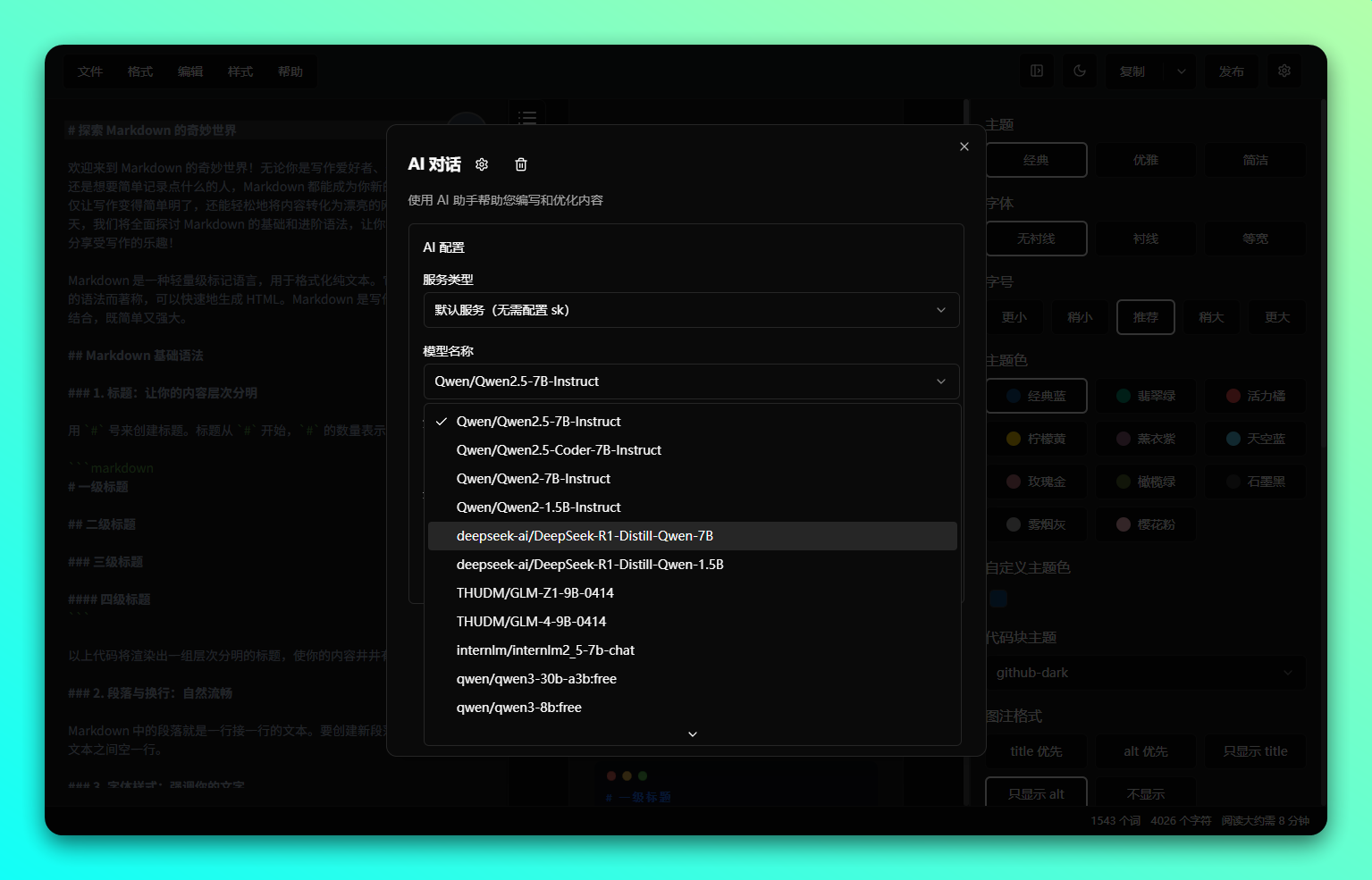Select deepseek-ai/DeepSeek-R1-Distill-Qwen-1.5B
This screenshot has height=880, width=1372.
click(x=693, y=565)
